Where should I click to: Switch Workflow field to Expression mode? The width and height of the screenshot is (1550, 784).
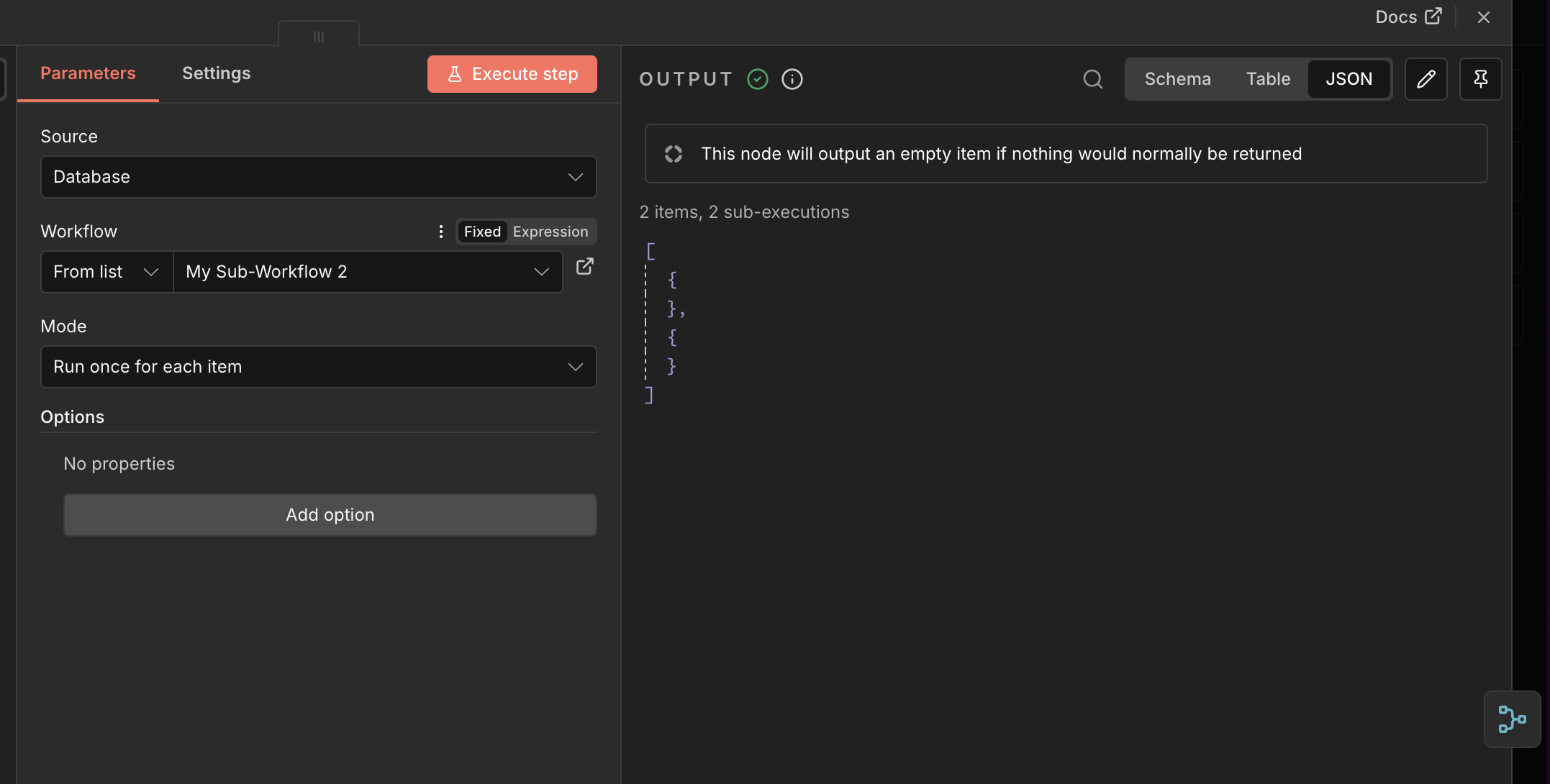point(550,232)
